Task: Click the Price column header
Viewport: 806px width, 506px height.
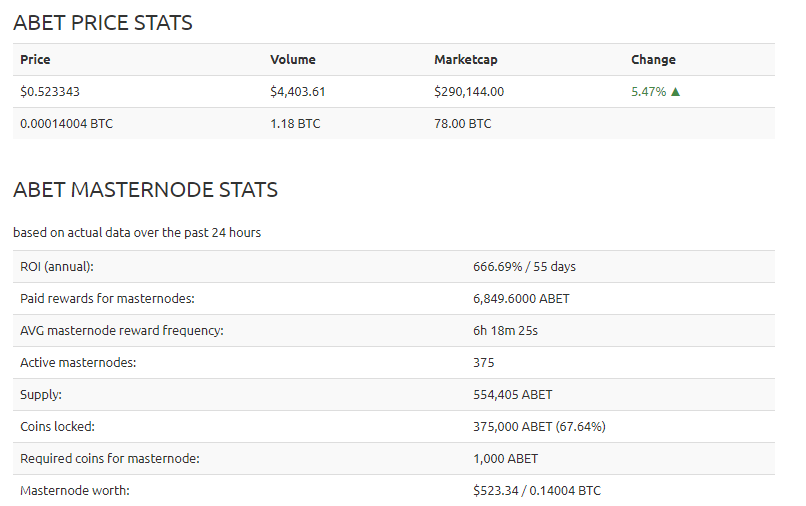Action: click(x=35, y=60)
